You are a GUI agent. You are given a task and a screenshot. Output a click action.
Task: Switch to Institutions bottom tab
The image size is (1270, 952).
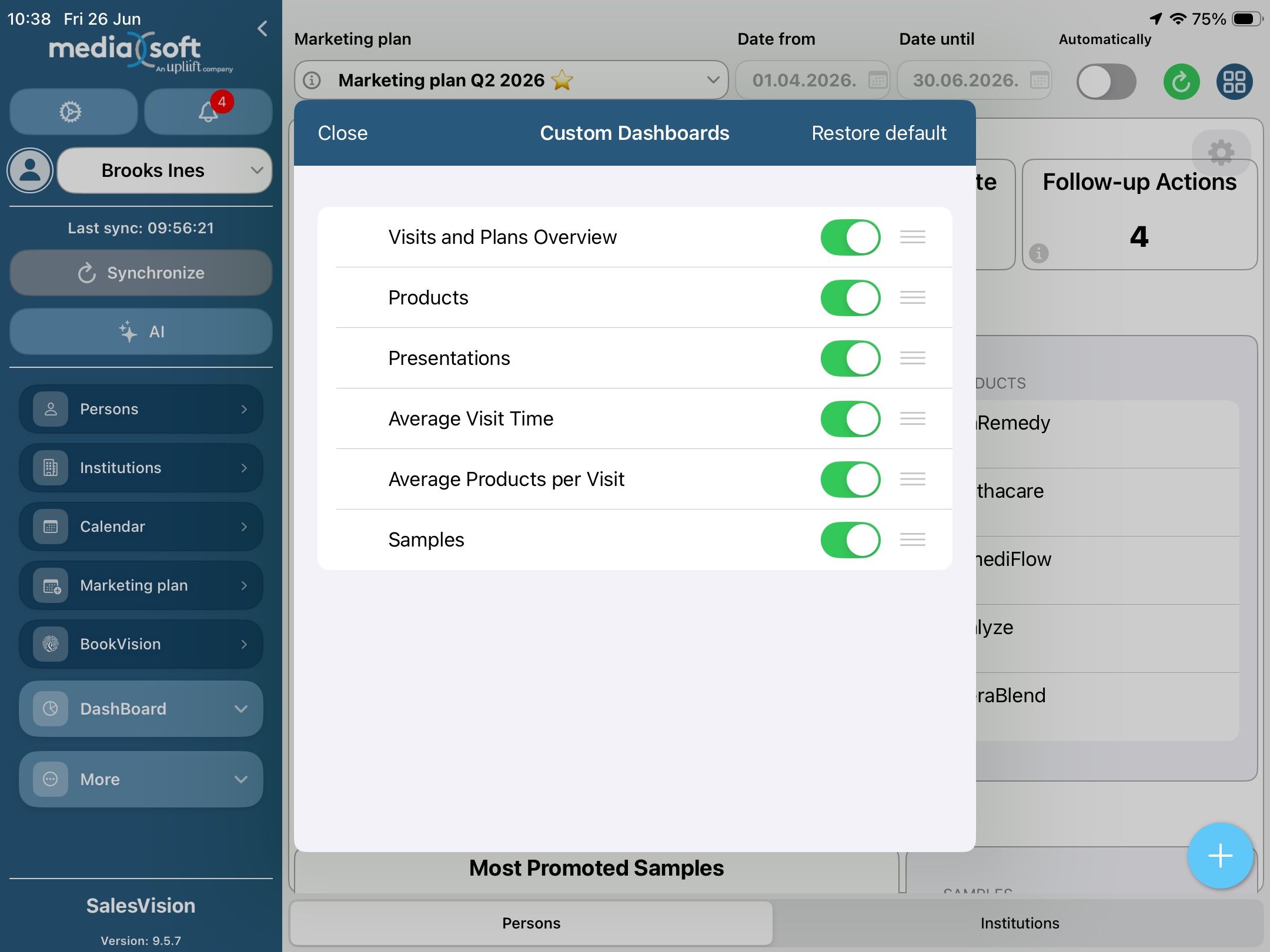coord(1020,923)
